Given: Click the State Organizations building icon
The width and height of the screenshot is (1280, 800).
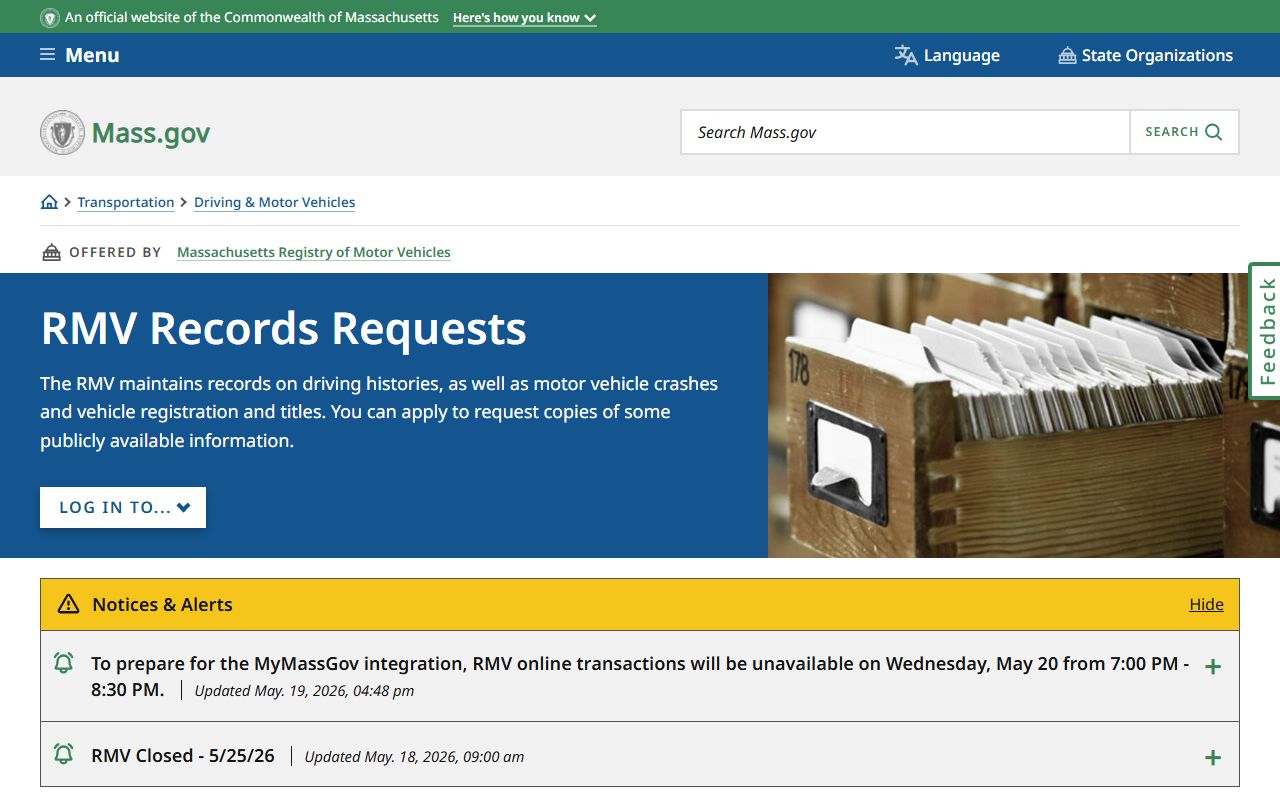Looking at the screenshot, I should click(x=1067, y=56).
